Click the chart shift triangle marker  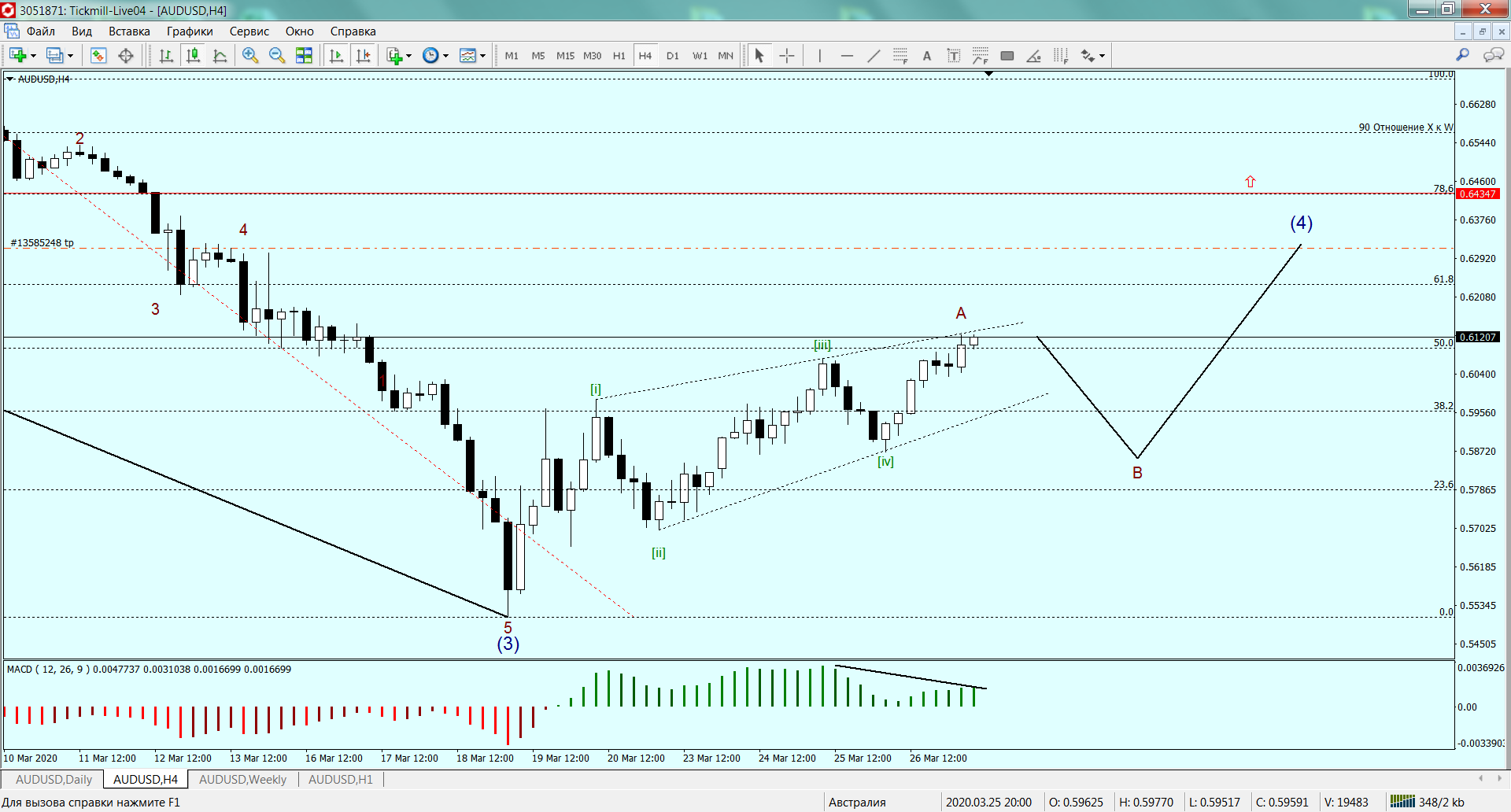click(x=988, y=74)
